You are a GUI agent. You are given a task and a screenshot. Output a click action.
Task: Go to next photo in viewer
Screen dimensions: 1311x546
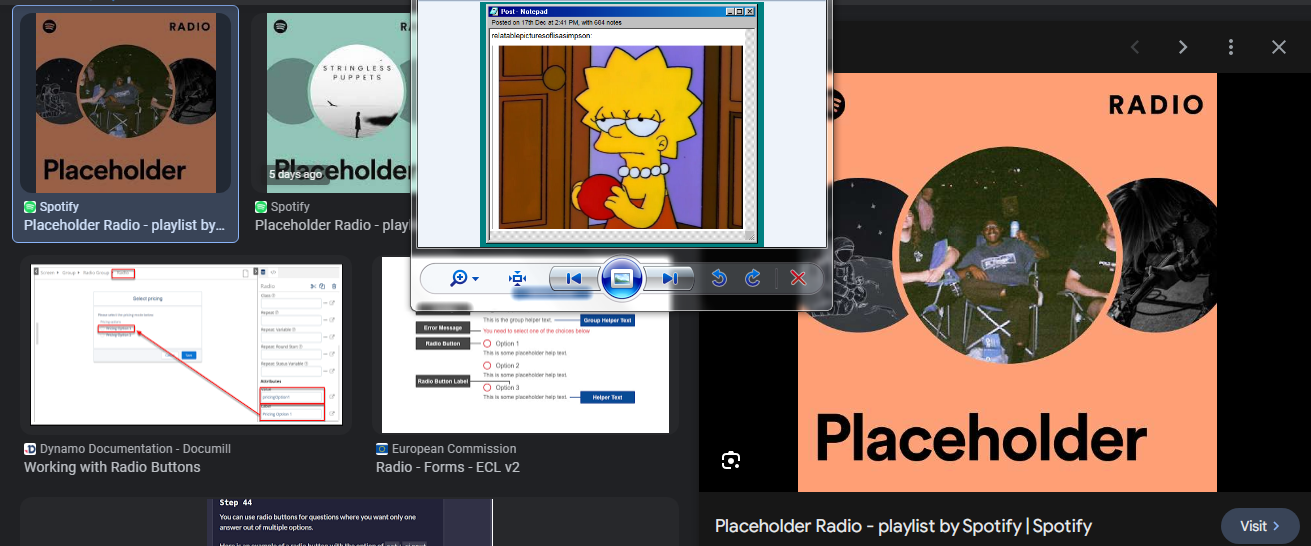click(668, 279)
